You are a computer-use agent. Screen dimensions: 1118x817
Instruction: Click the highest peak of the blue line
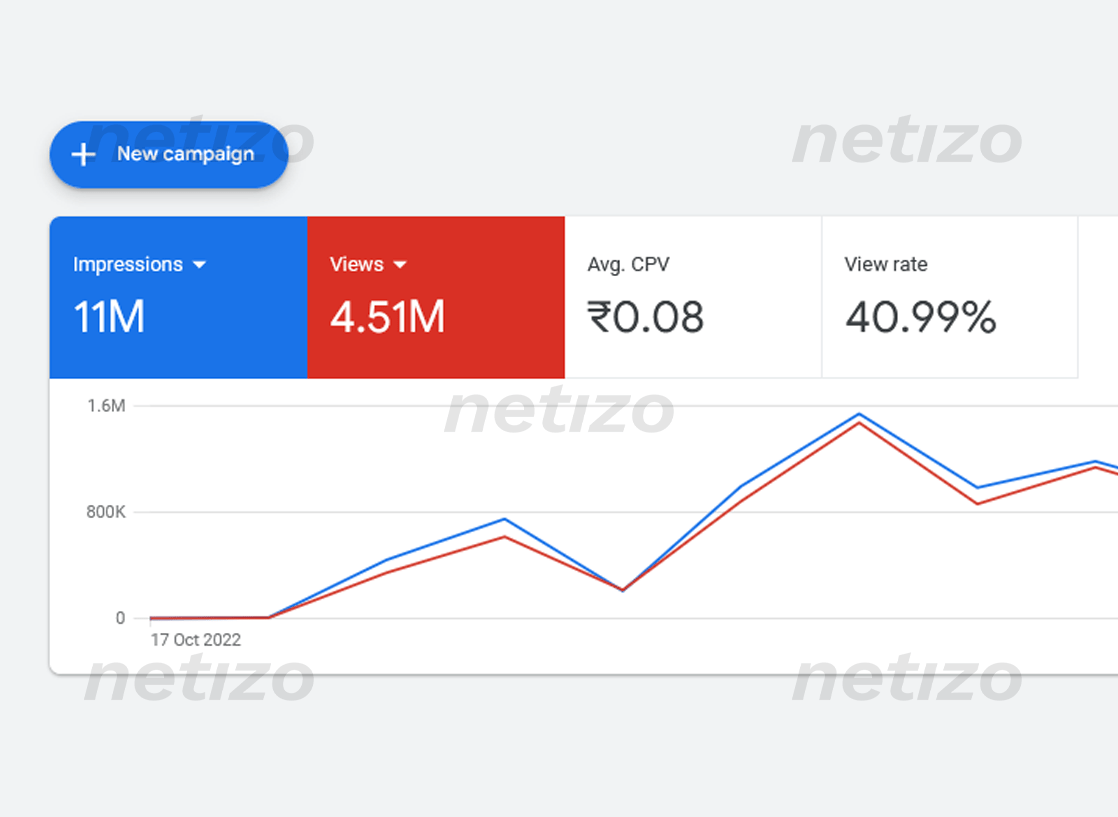(859, 413)
